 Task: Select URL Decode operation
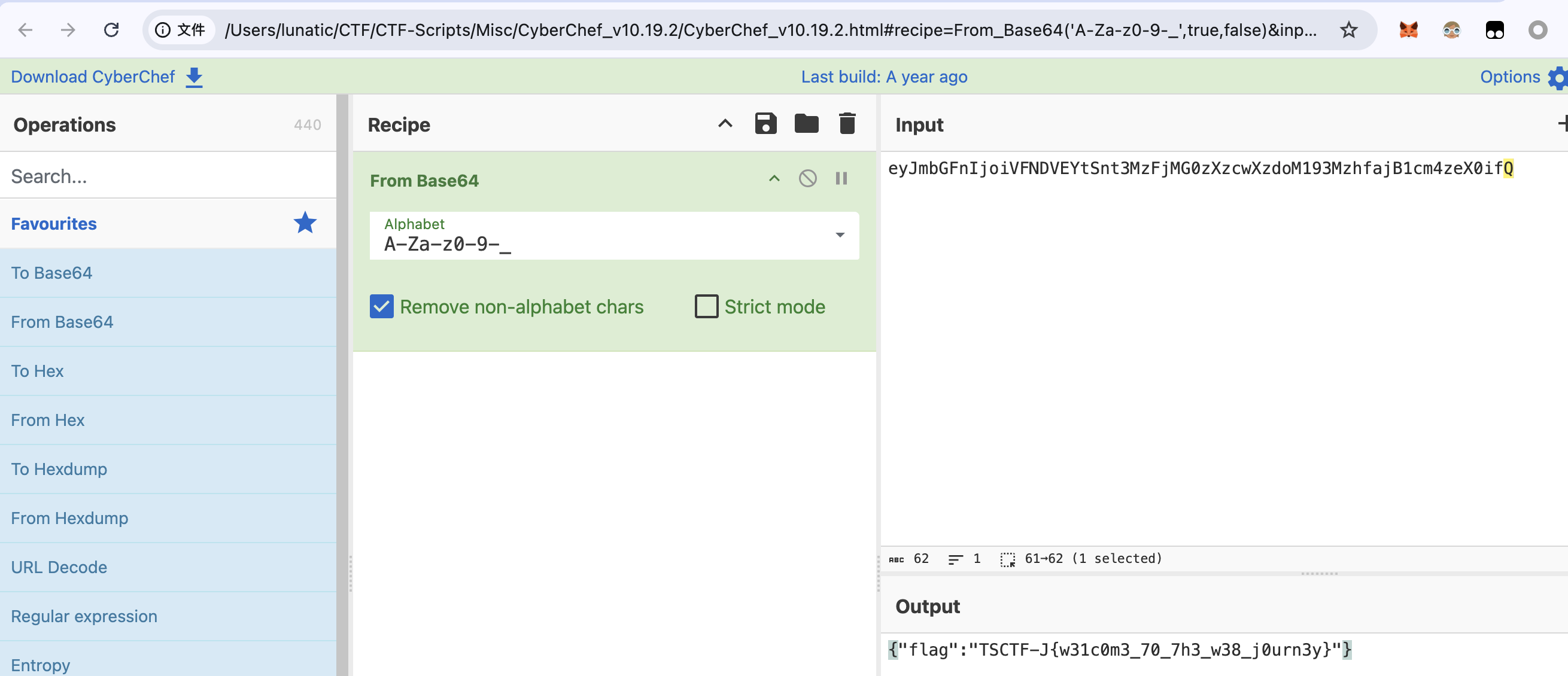click(x=59, y=567)
